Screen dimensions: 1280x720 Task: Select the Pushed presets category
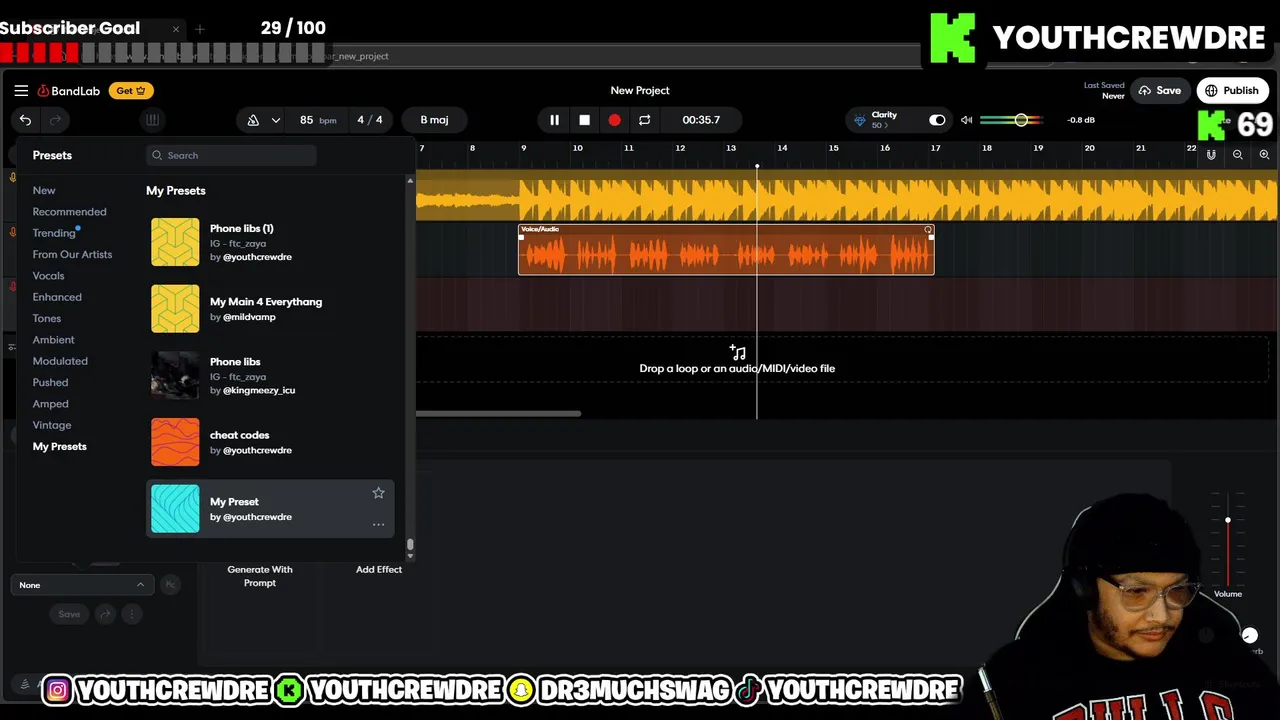pos(50,382)
